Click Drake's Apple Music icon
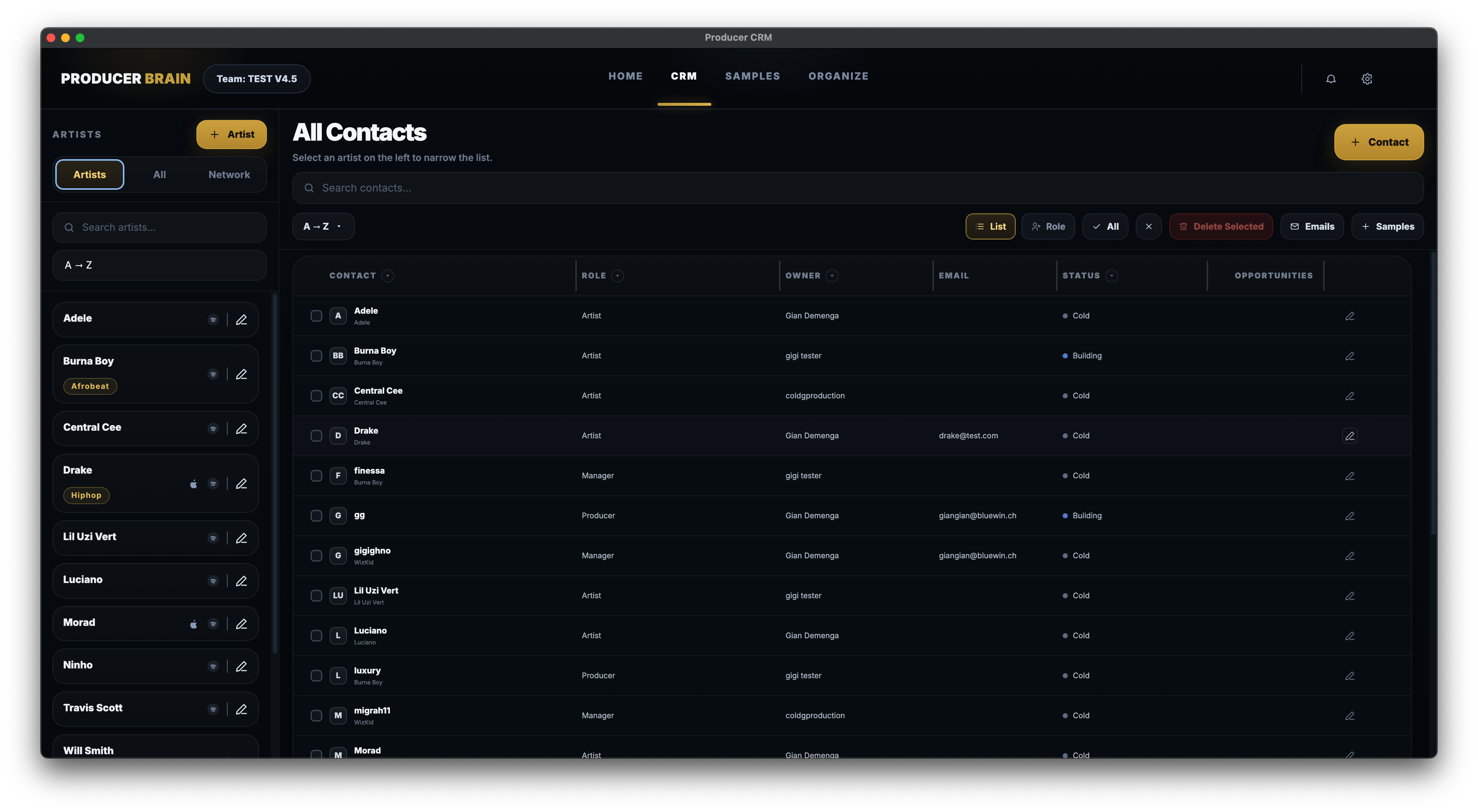 [194, 483]
